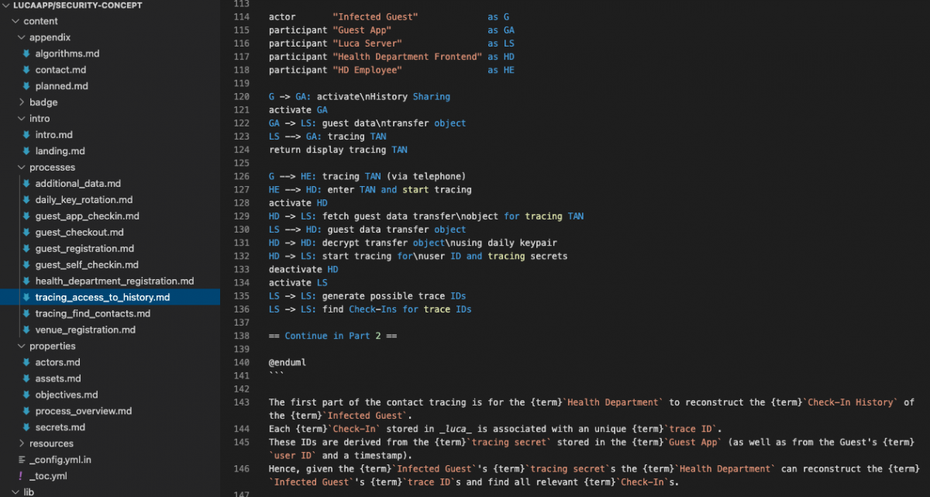Open objectives.md file
Viewport: 930px width, 497px height.
click(66, 395)
